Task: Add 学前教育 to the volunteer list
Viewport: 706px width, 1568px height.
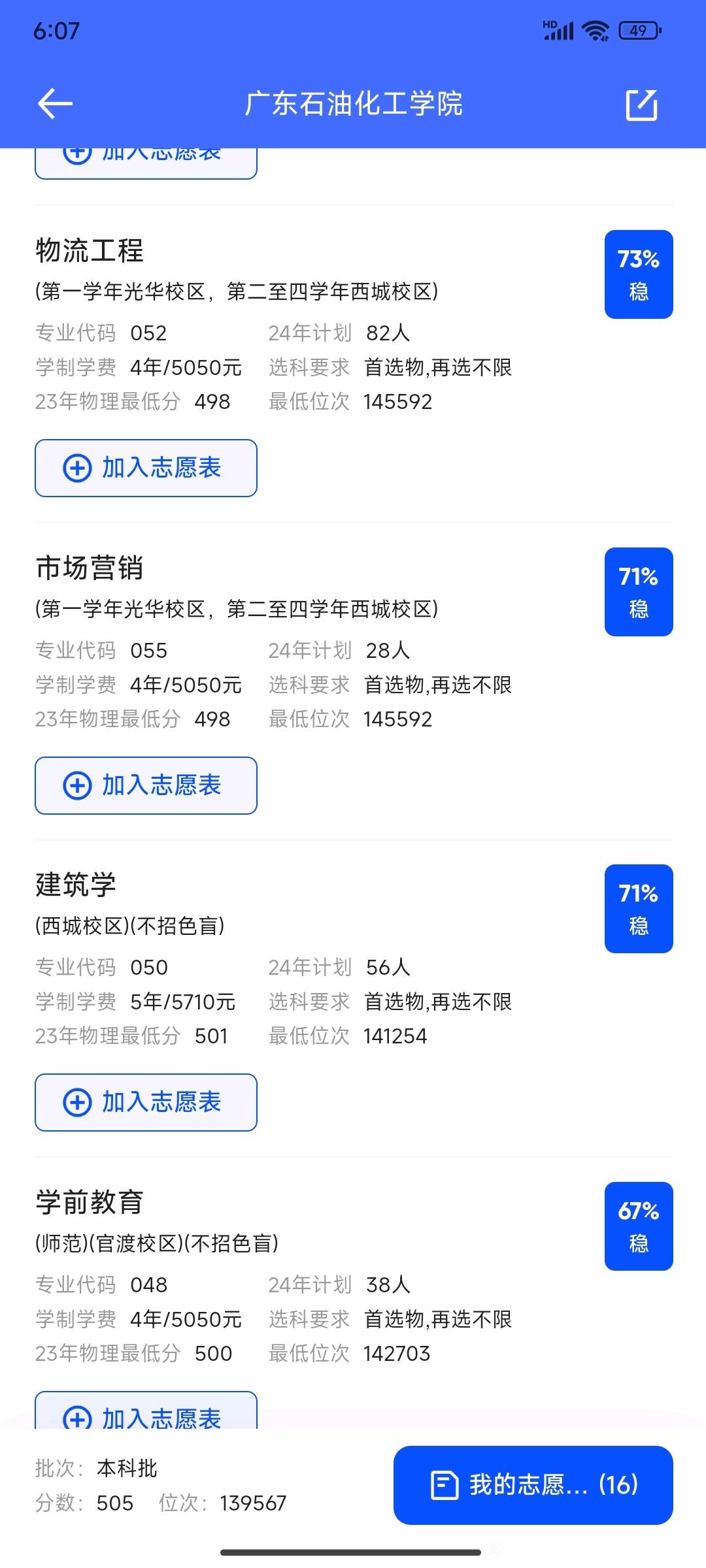Action: [146, 1410]
